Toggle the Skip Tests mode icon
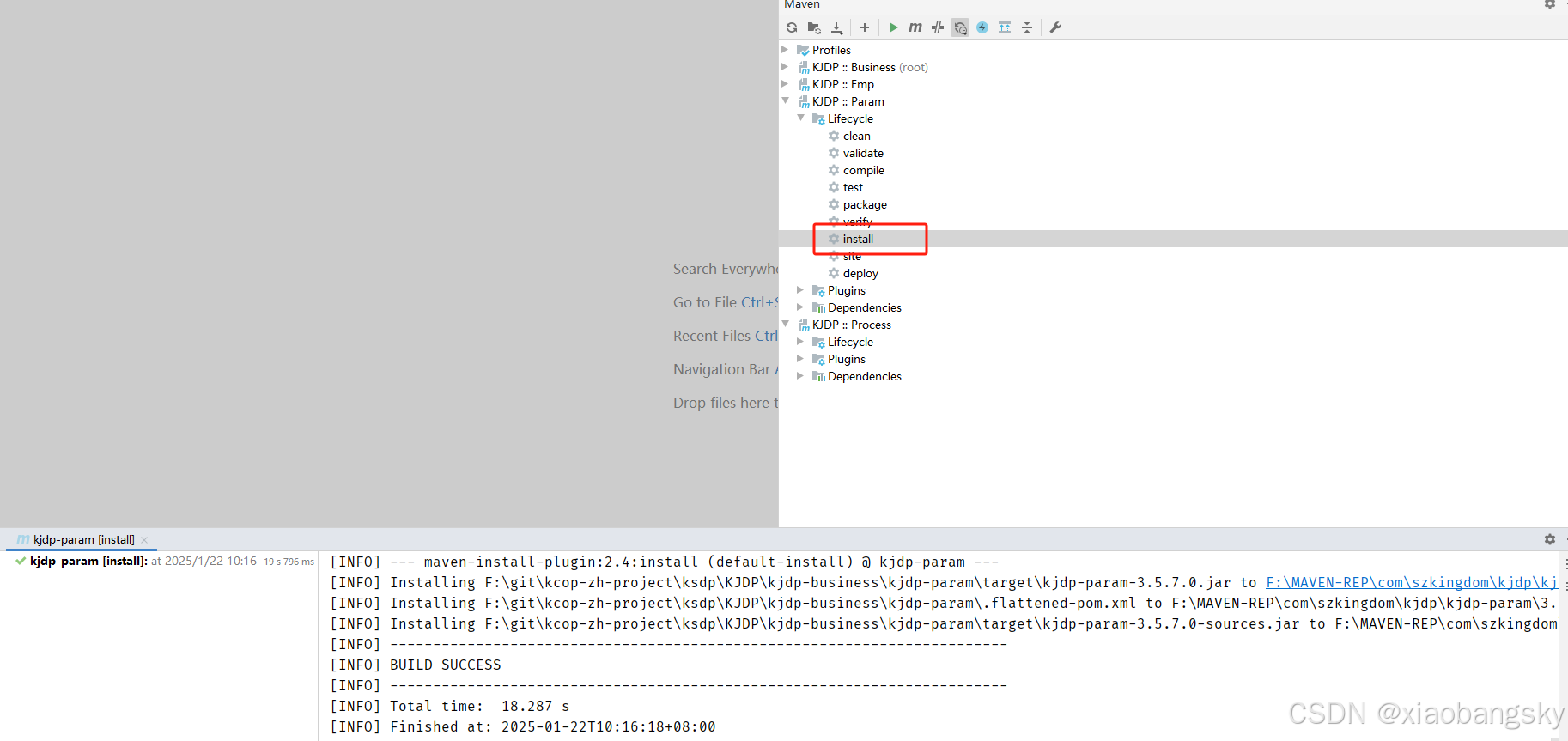 (x=982, y=27)
